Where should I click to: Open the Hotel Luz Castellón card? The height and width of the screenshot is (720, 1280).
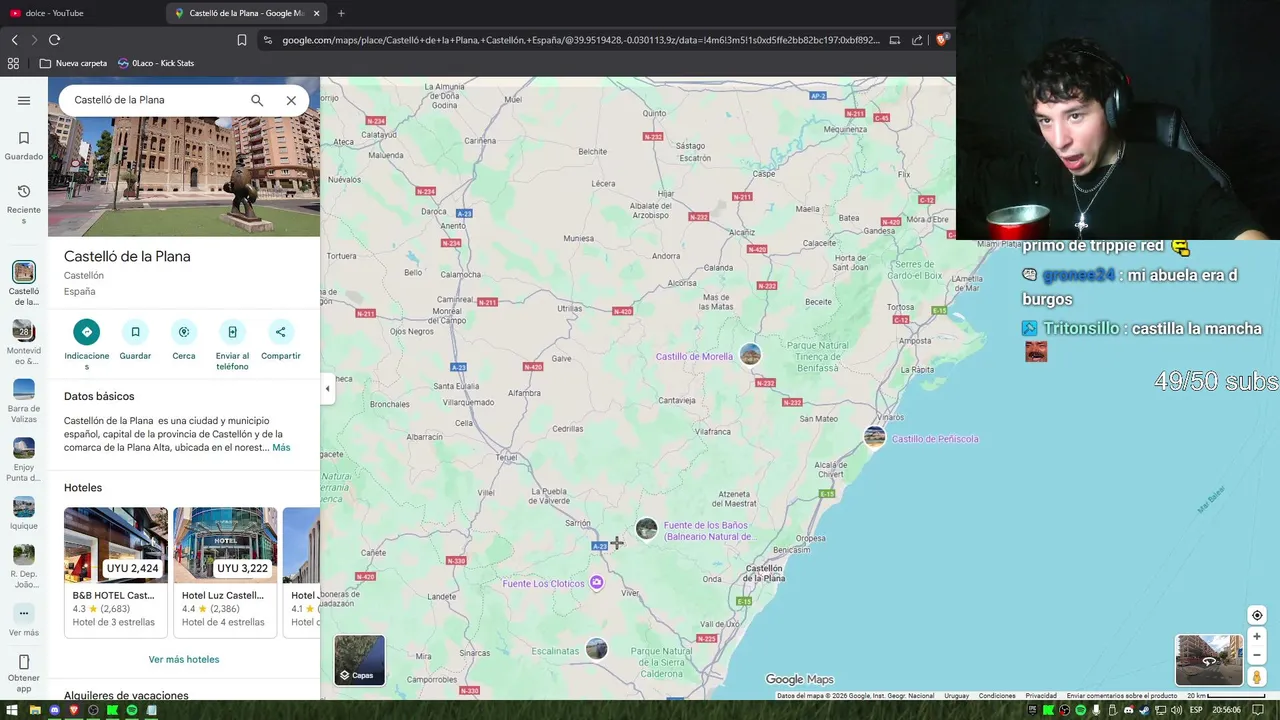click(x=225, y=572)
